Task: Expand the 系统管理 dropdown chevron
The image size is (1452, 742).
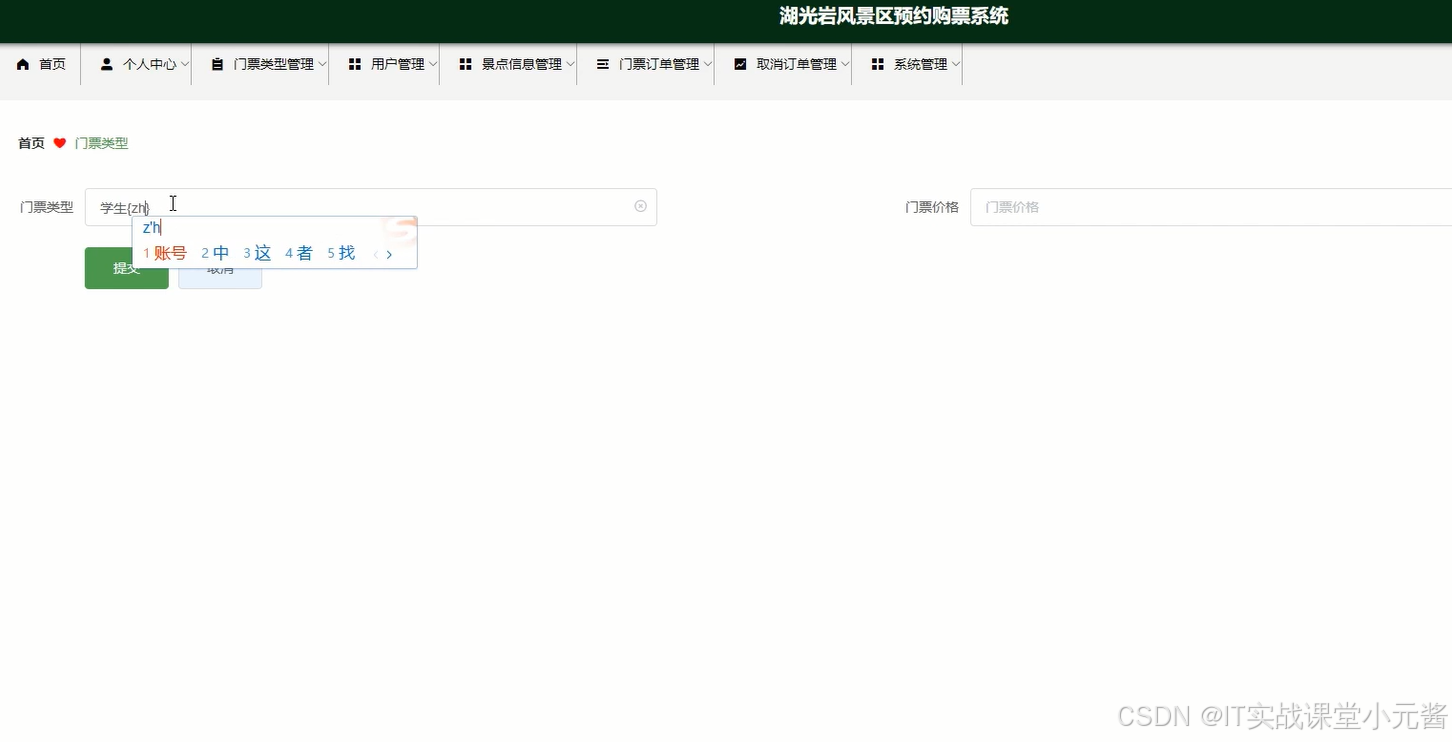Action: [x=955, y=64]
